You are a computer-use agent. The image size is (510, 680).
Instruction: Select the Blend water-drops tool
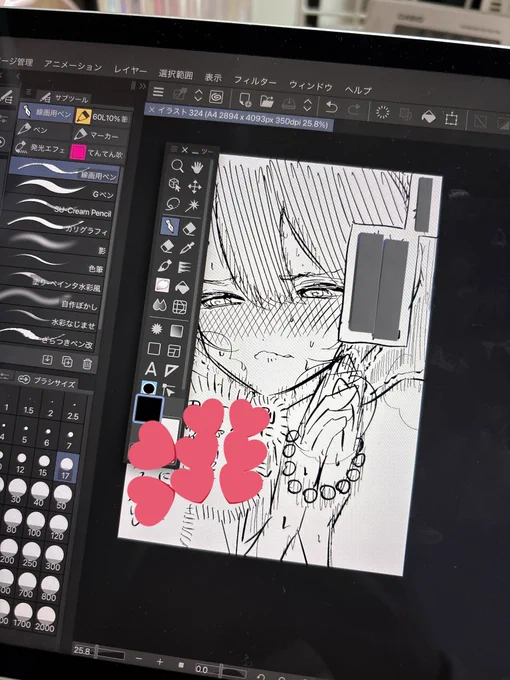coord(160,304)
